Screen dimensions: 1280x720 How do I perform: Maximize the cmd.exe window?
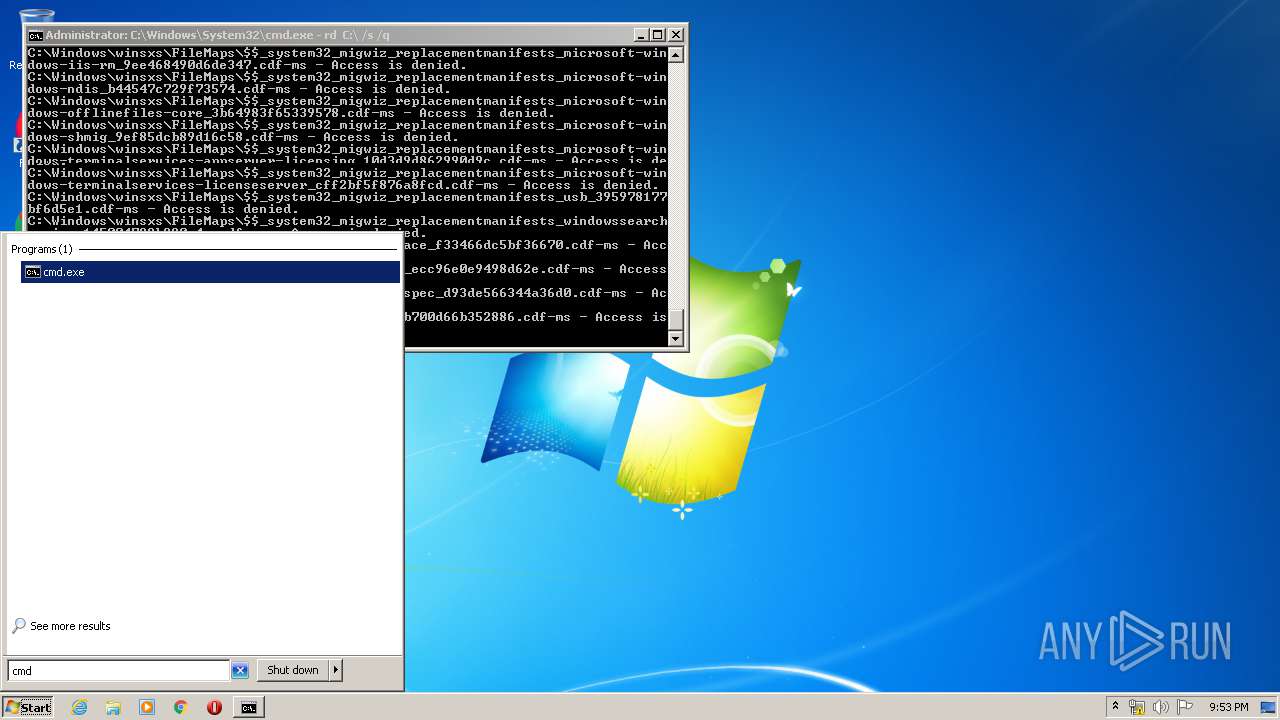pyautogui.click(x=657, y=35)
